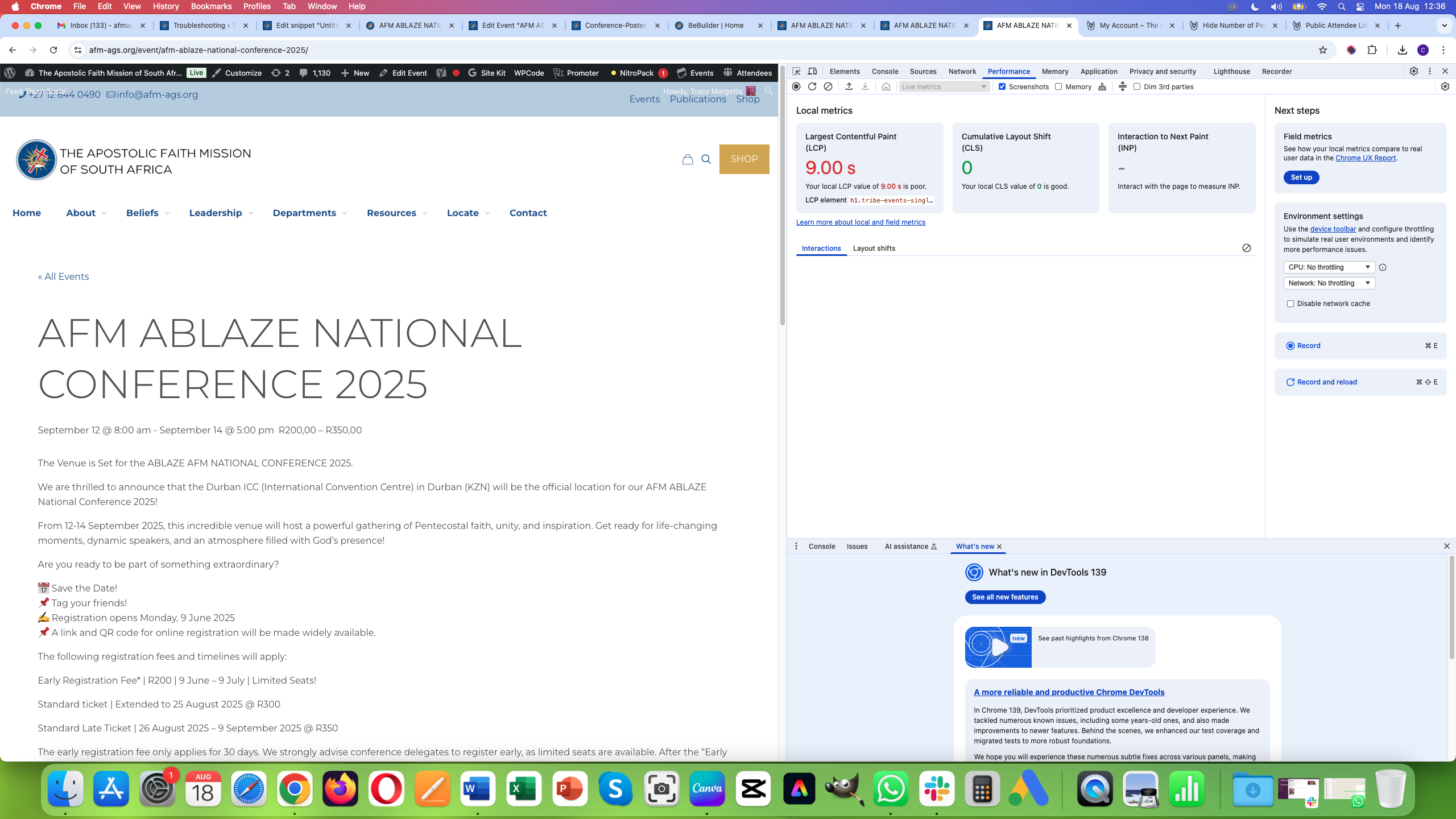Click the address bar URL field
Screen dimensions: 1456x819
coord(700,50)
